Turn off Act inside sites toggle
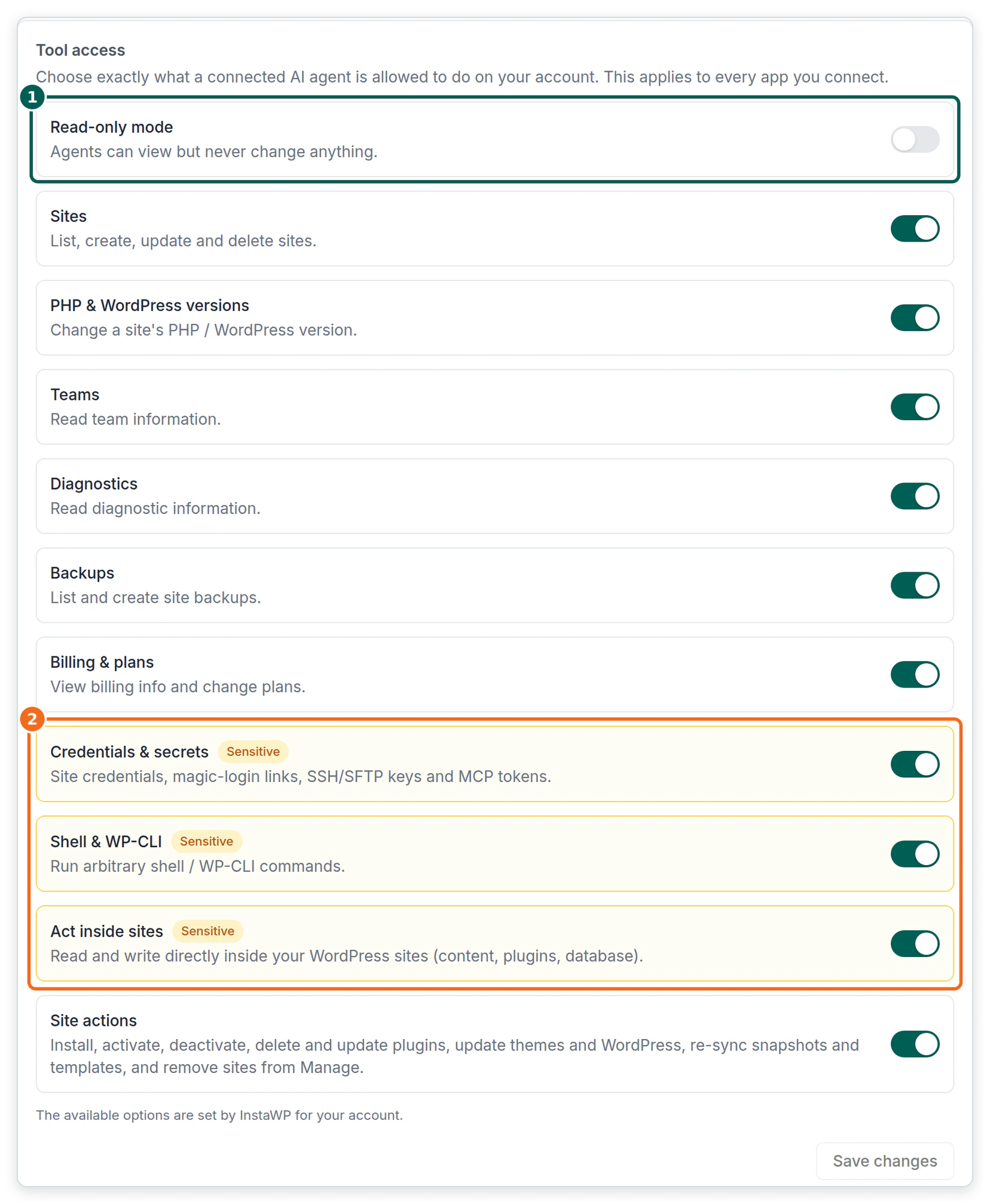The image size is (990, 1204). [x=915, y=943]
